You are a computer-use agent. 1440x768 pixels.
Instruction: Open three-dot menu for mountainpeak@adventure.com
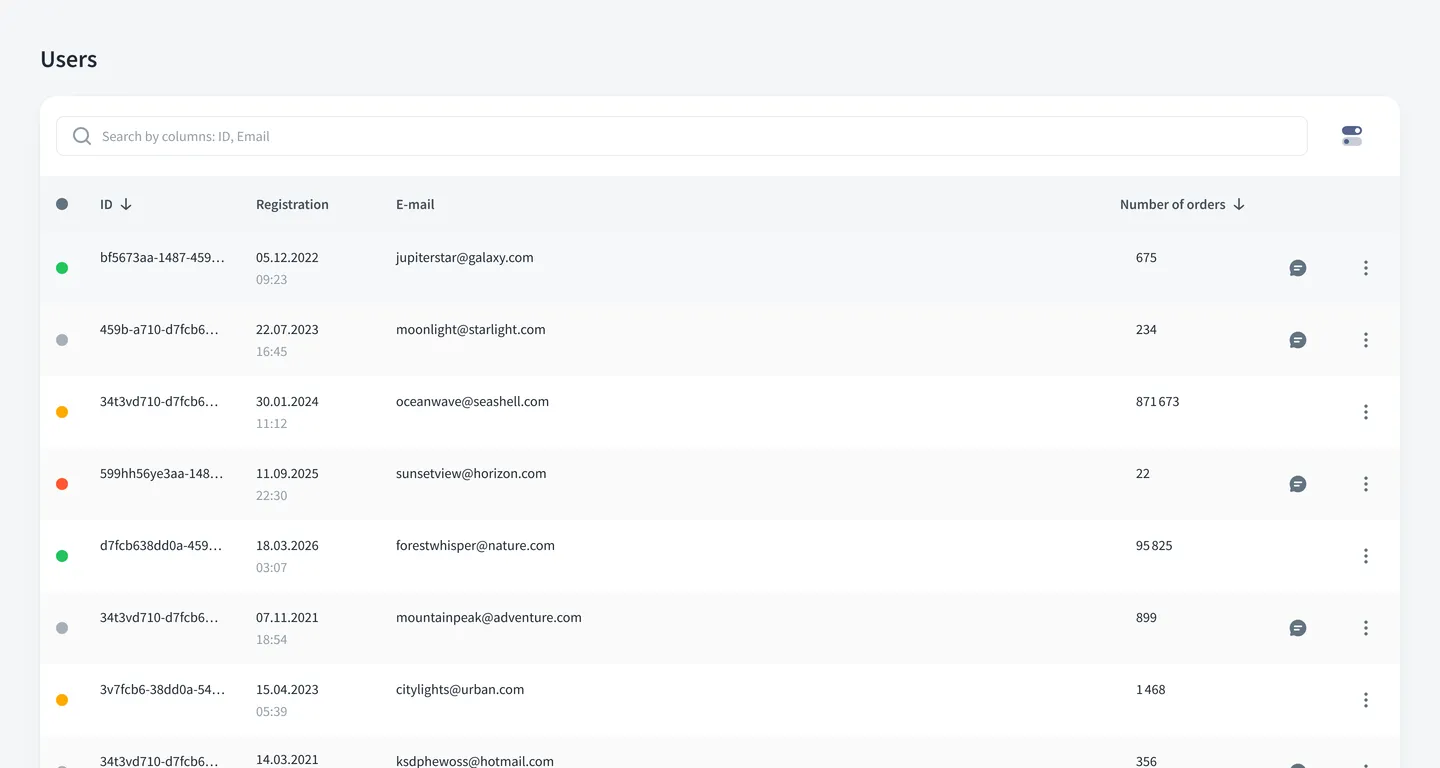pyautogui.click(x=1366, y=628)
